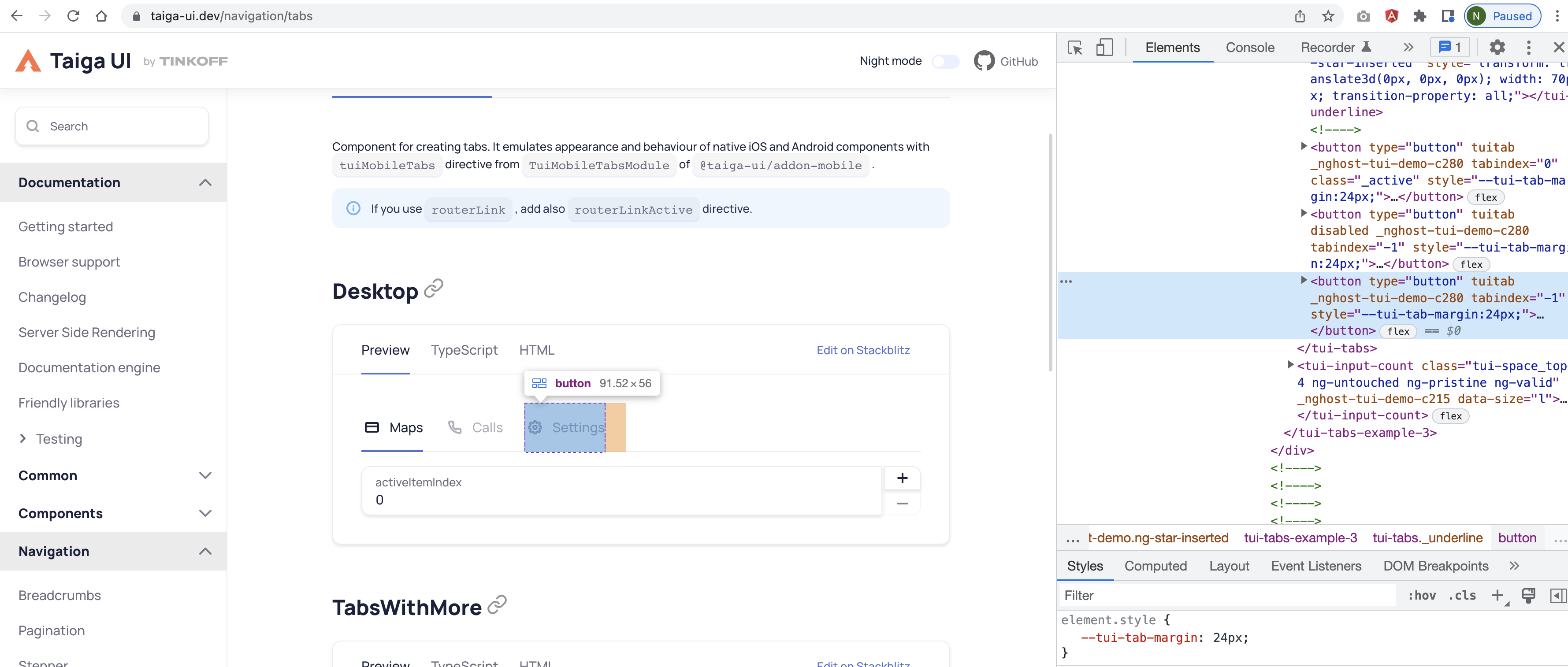Open the GitHub repository via its icon
The height and width of the screenshot is (667, 1568).
click(x=984, y=61)
